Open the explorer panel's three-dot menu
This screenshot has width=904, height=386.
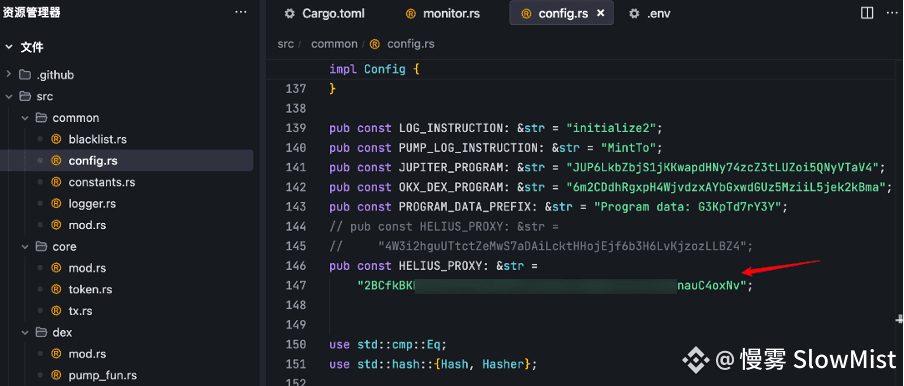241,13
